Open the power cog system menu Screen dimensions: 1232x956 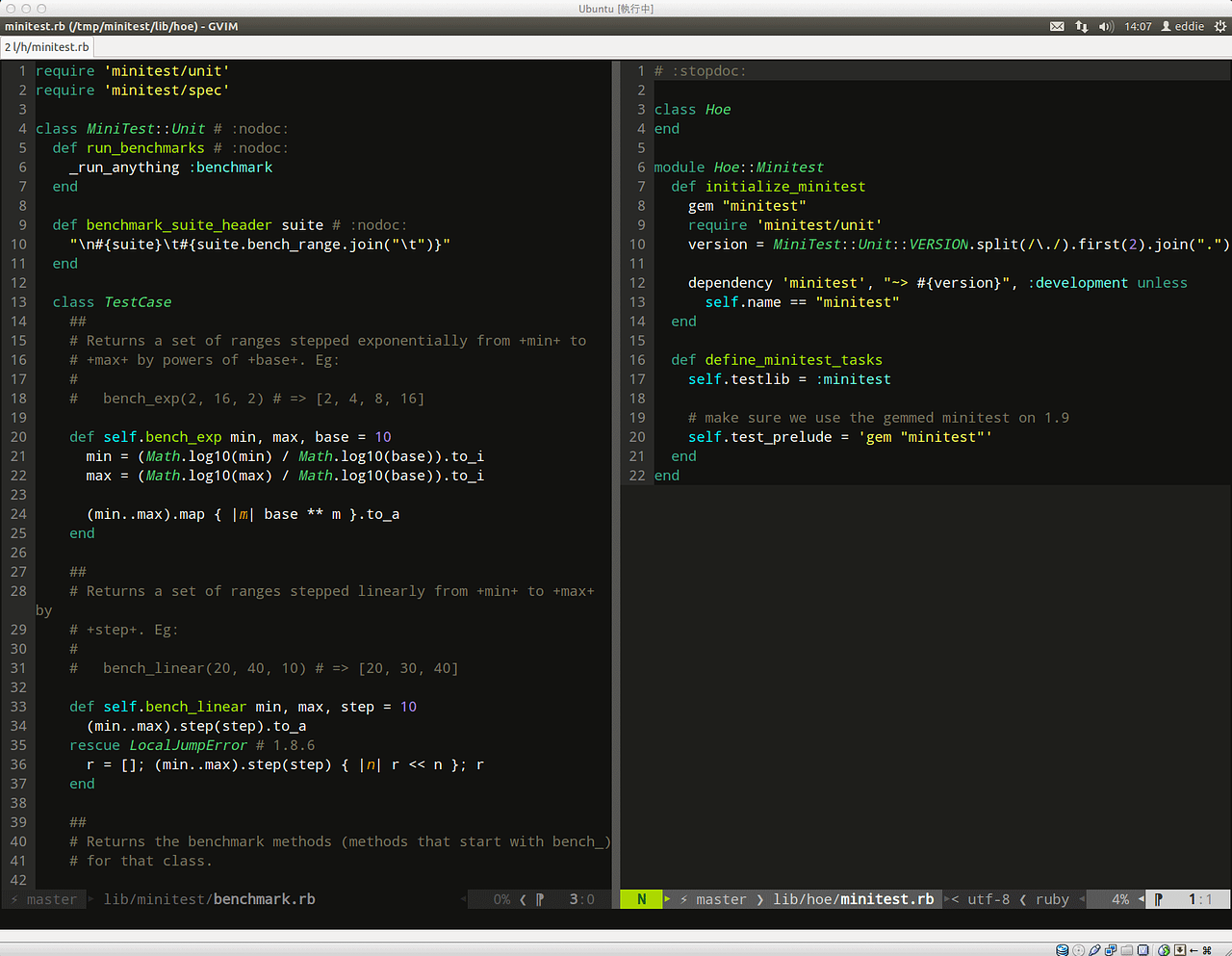(x=1220, y=26)
